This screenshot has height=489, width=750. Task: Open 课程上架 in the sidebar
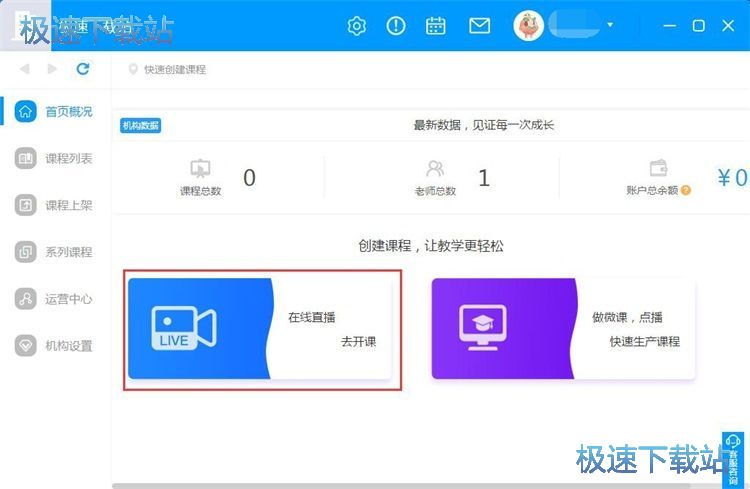(54, 205)
